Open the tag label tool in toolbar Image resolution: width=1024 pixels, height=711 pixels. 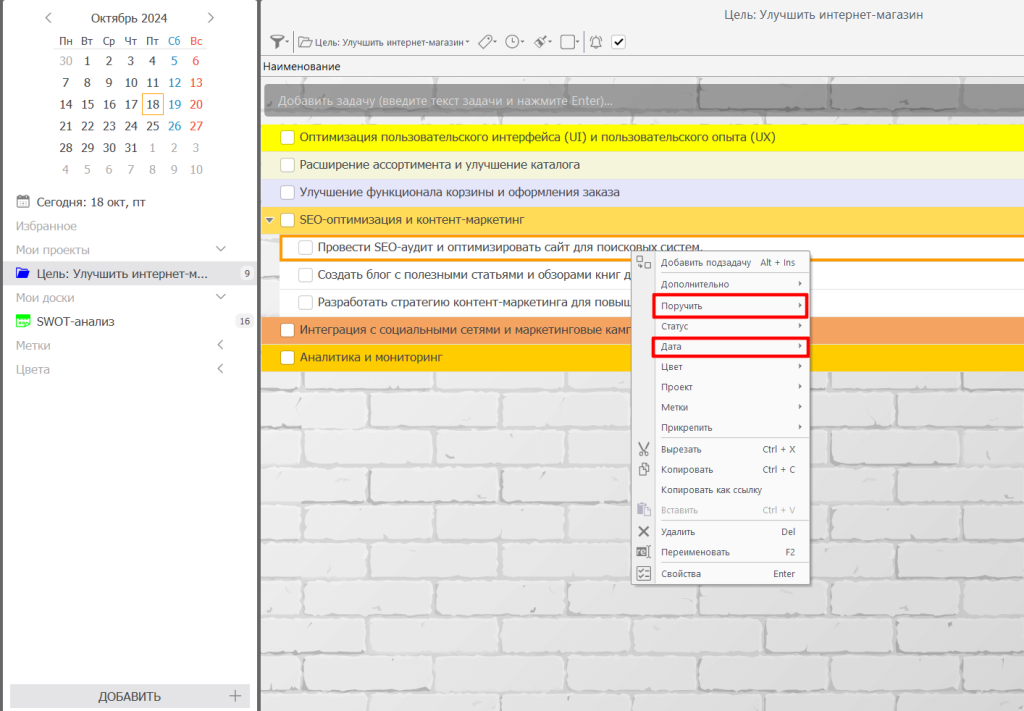[486, 42]
